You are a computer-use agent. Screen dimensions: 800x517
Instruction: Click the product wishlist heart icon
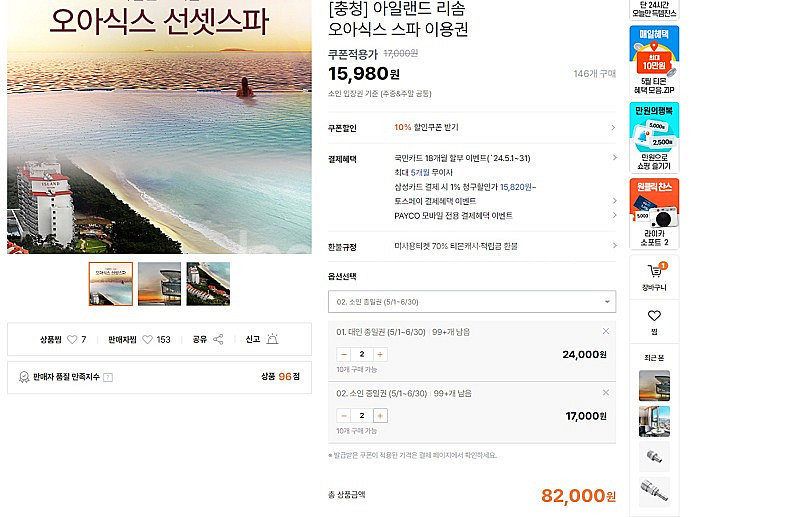pos(72,339)
